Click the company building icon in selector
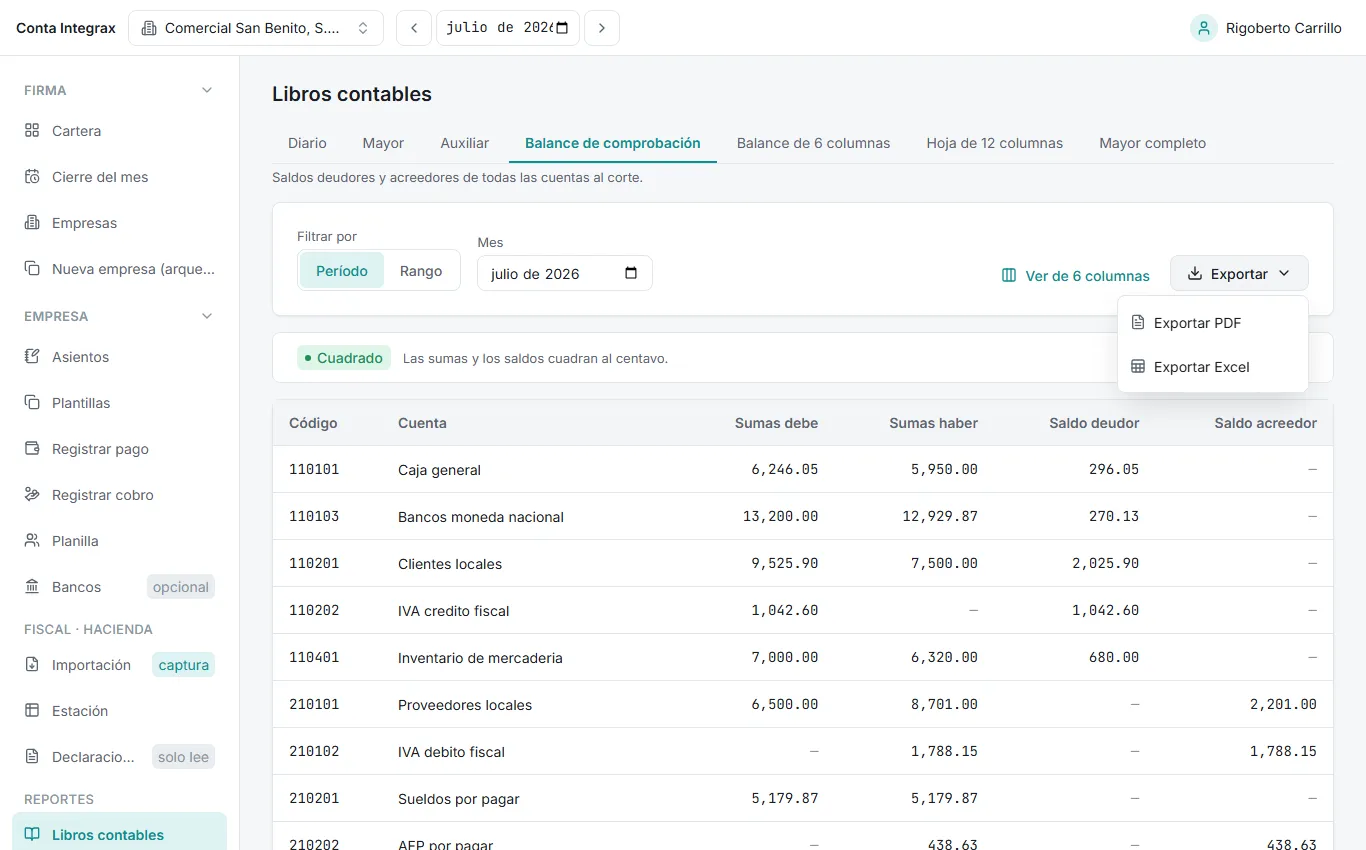Image resolution: width=1366 pixels, height=850 pixels. (149, 28)
